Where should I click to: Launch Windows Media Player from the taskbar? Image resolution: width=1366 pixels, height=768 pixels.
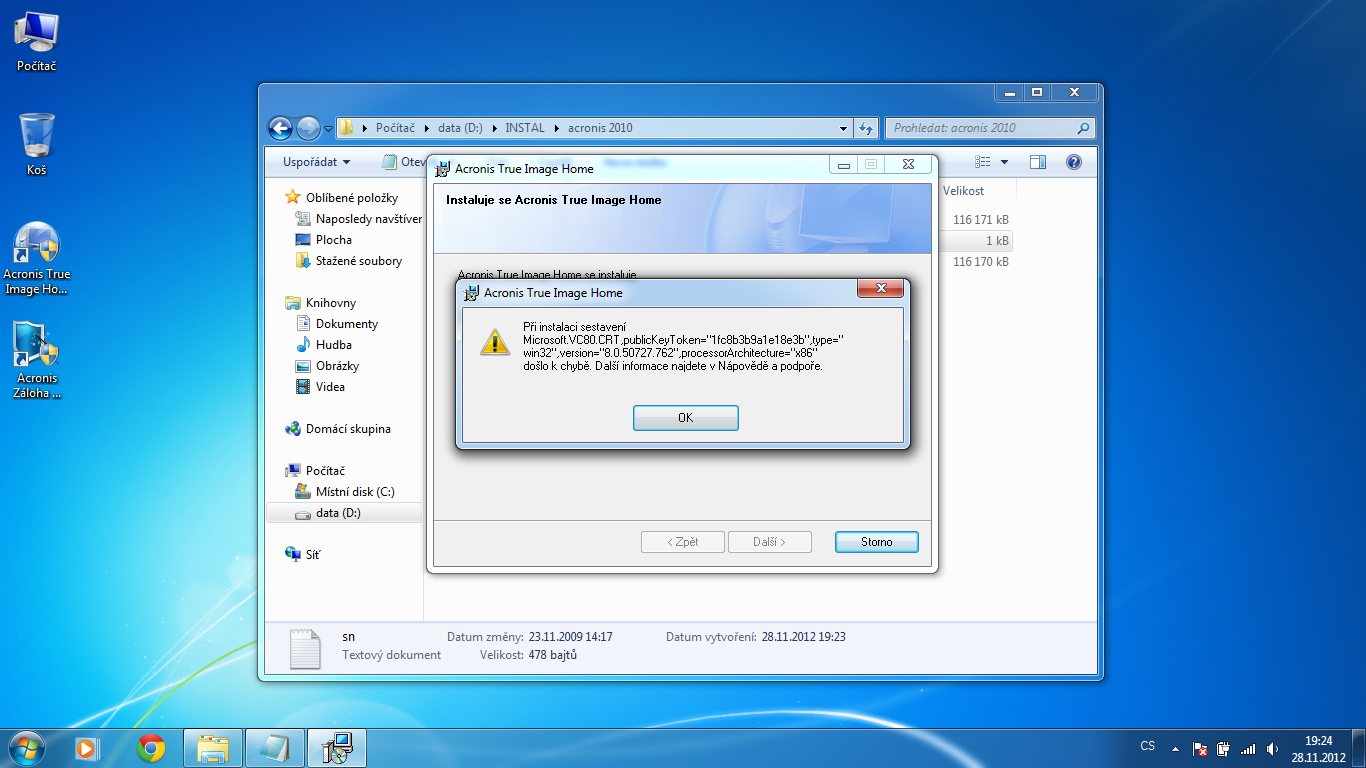coord(87,747)
